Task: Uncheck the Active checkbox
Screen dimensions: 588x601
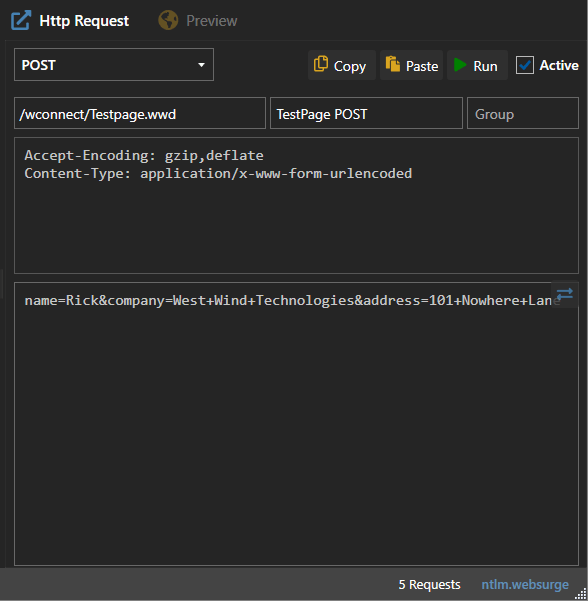Action: pyautogui.click(x=524, y=65)
